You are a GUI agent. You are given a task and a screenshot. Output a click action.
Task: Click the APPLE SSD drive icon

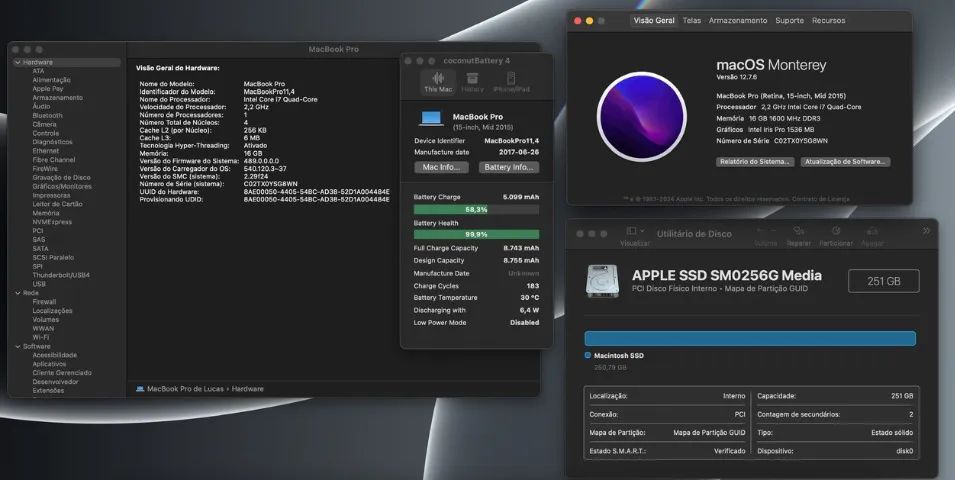click(602, 281)
